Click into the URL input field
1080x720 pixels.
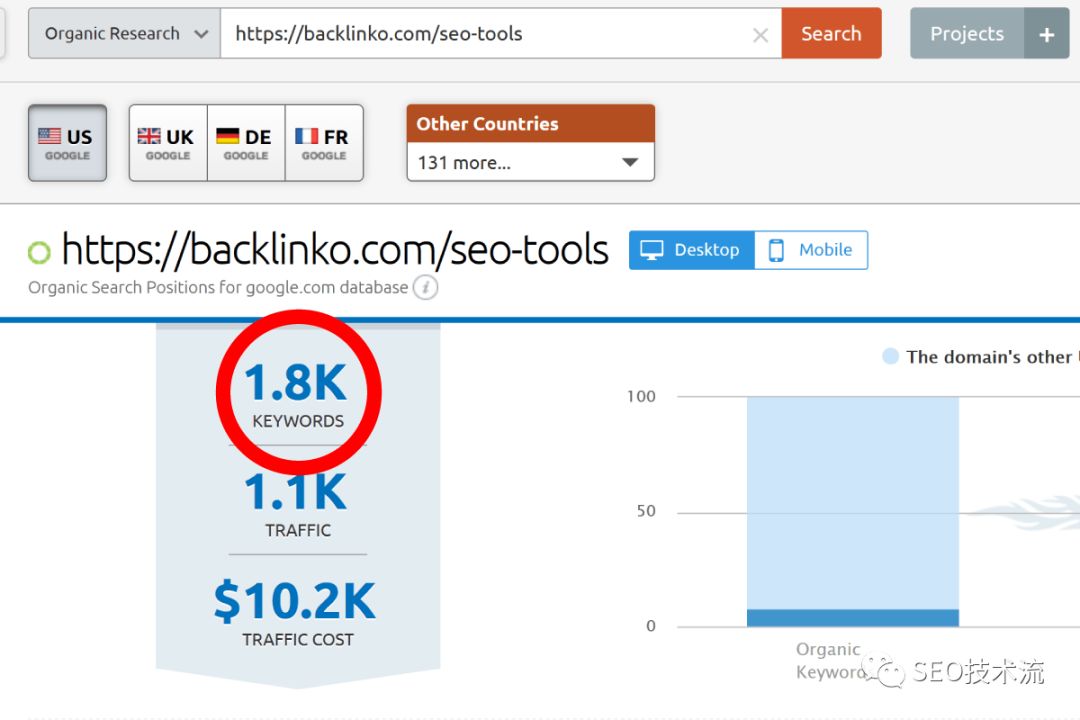(x=480, y=34)
